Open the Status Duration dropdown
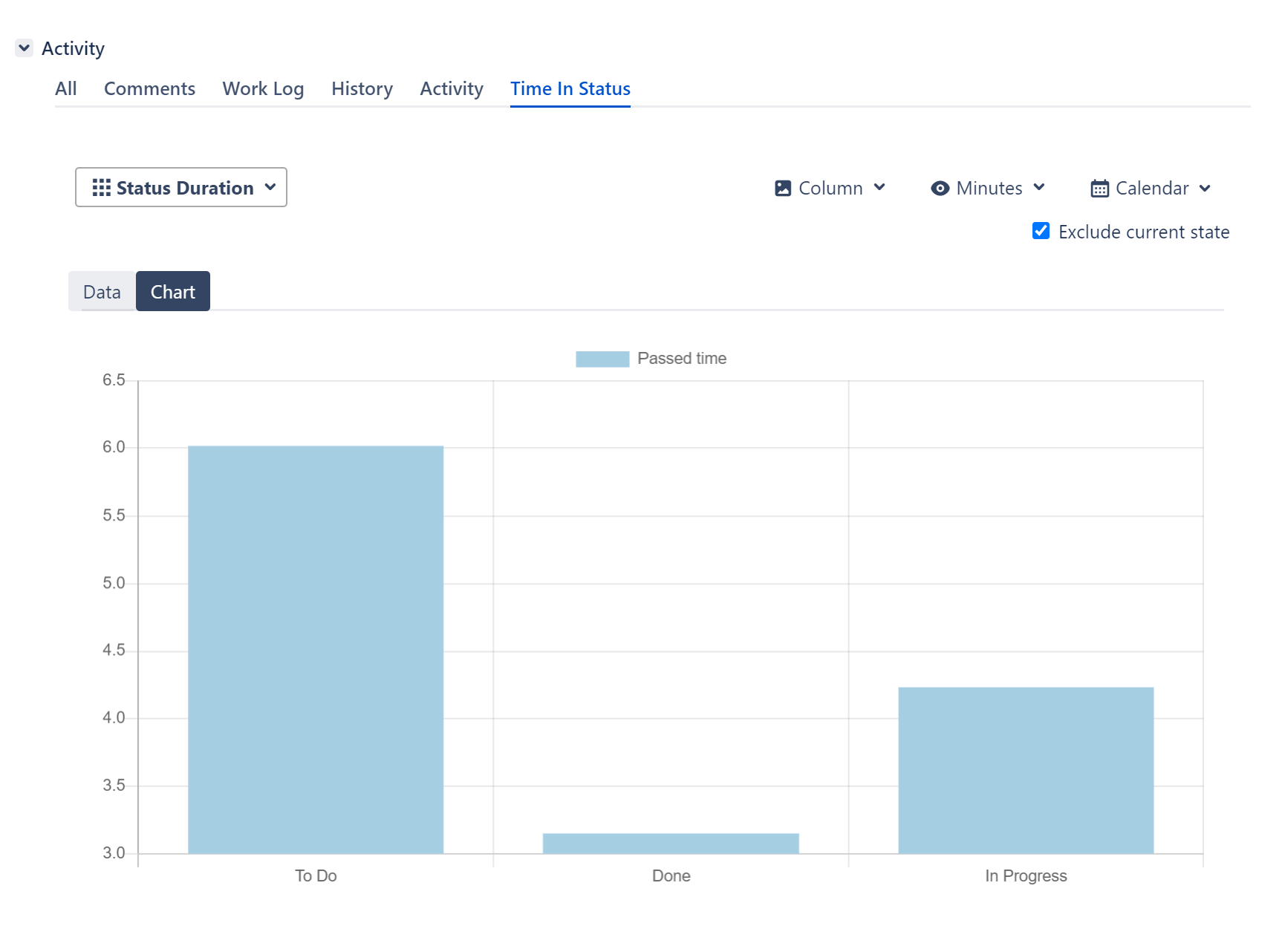Viewport: 1285px width, 952px height. point(181,188)
